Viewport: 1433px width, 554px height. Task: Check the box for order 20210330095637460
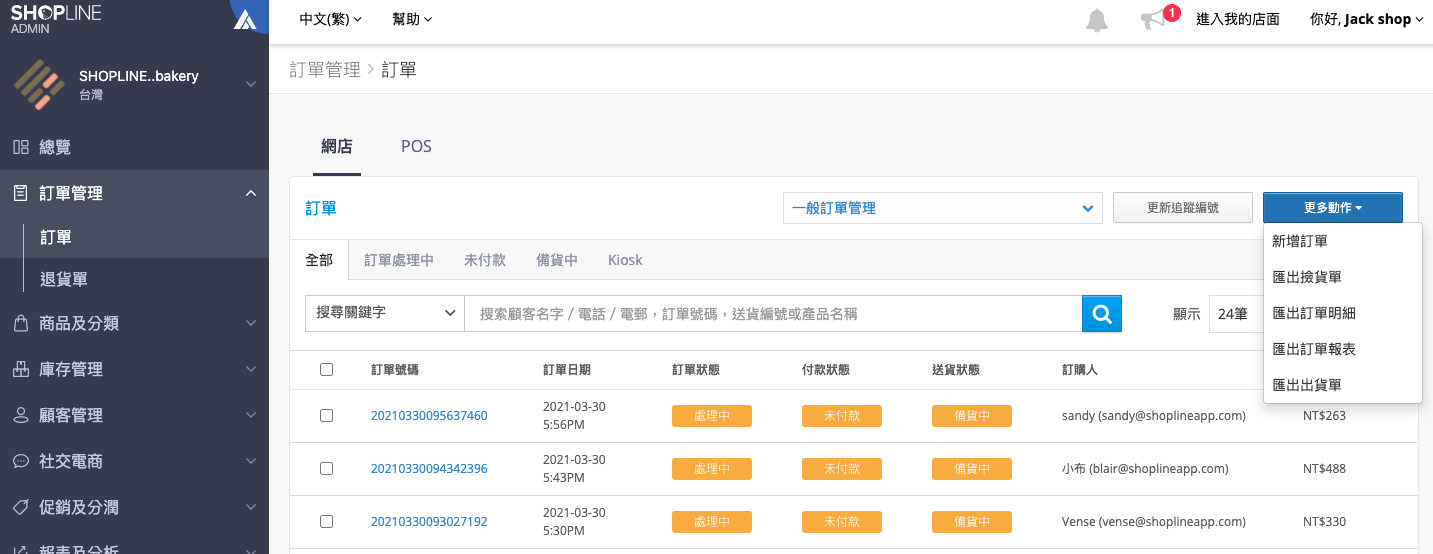(x=326, y=415)
